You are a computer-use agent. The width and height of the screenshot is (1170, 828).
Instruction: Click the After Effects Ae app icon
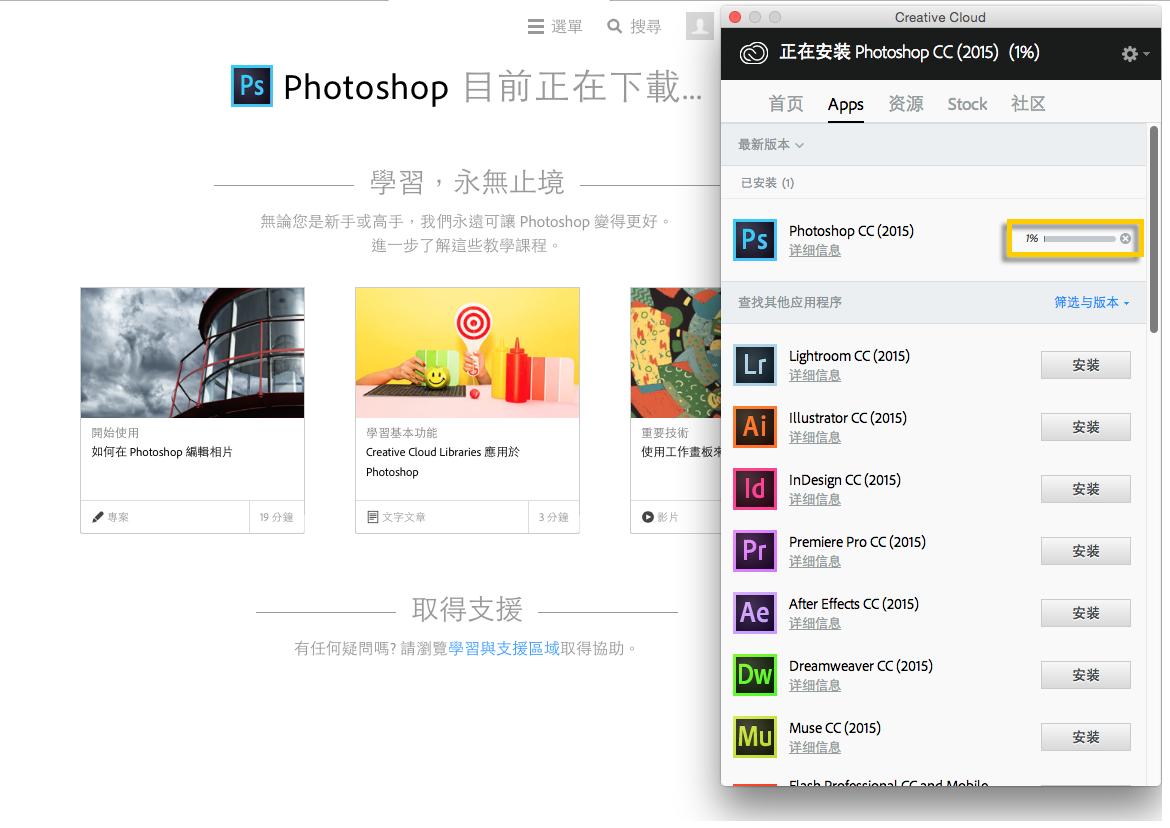point(754,612)
